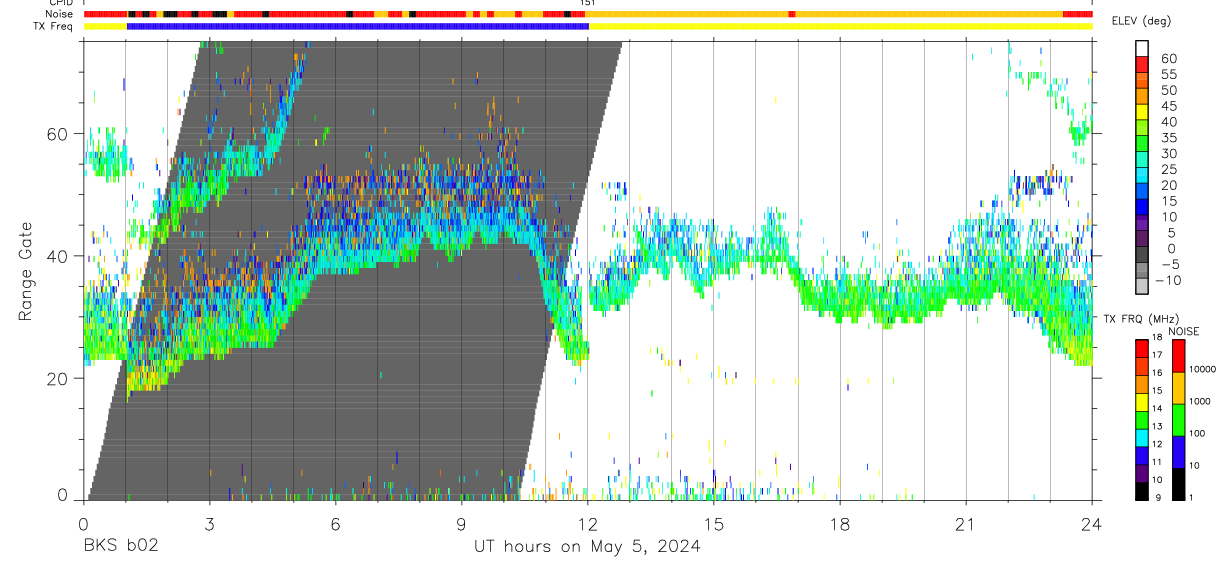Click the 10000 label on the NOISE scale

[x=1204, y=369]
